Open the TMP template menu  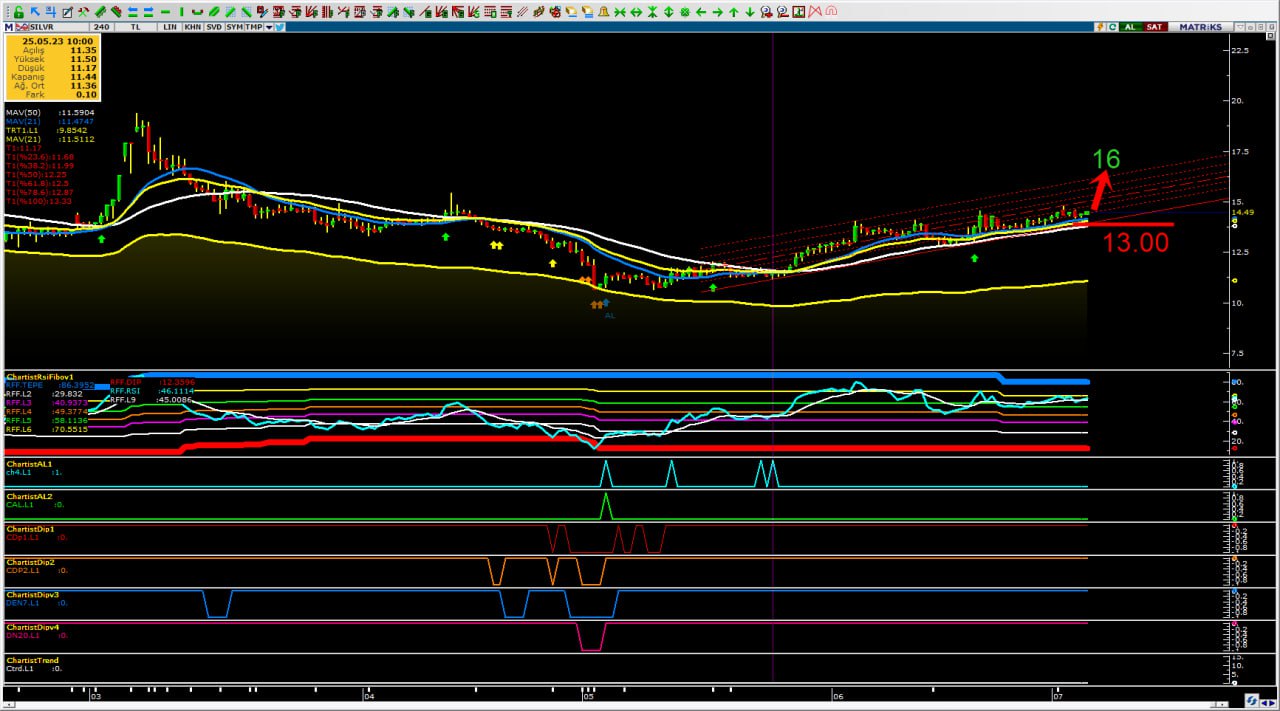pos(254,27)
